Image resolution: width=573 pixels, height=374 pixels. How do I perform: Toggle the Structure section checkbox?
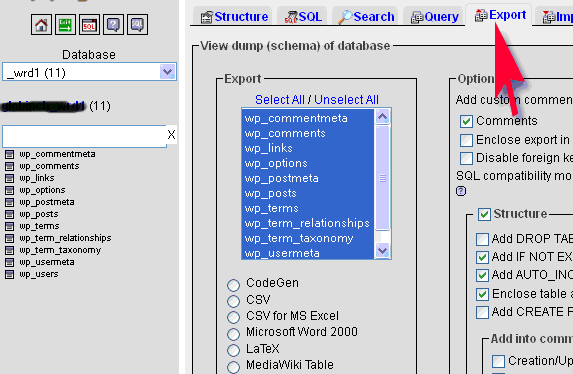click(484, 214)
